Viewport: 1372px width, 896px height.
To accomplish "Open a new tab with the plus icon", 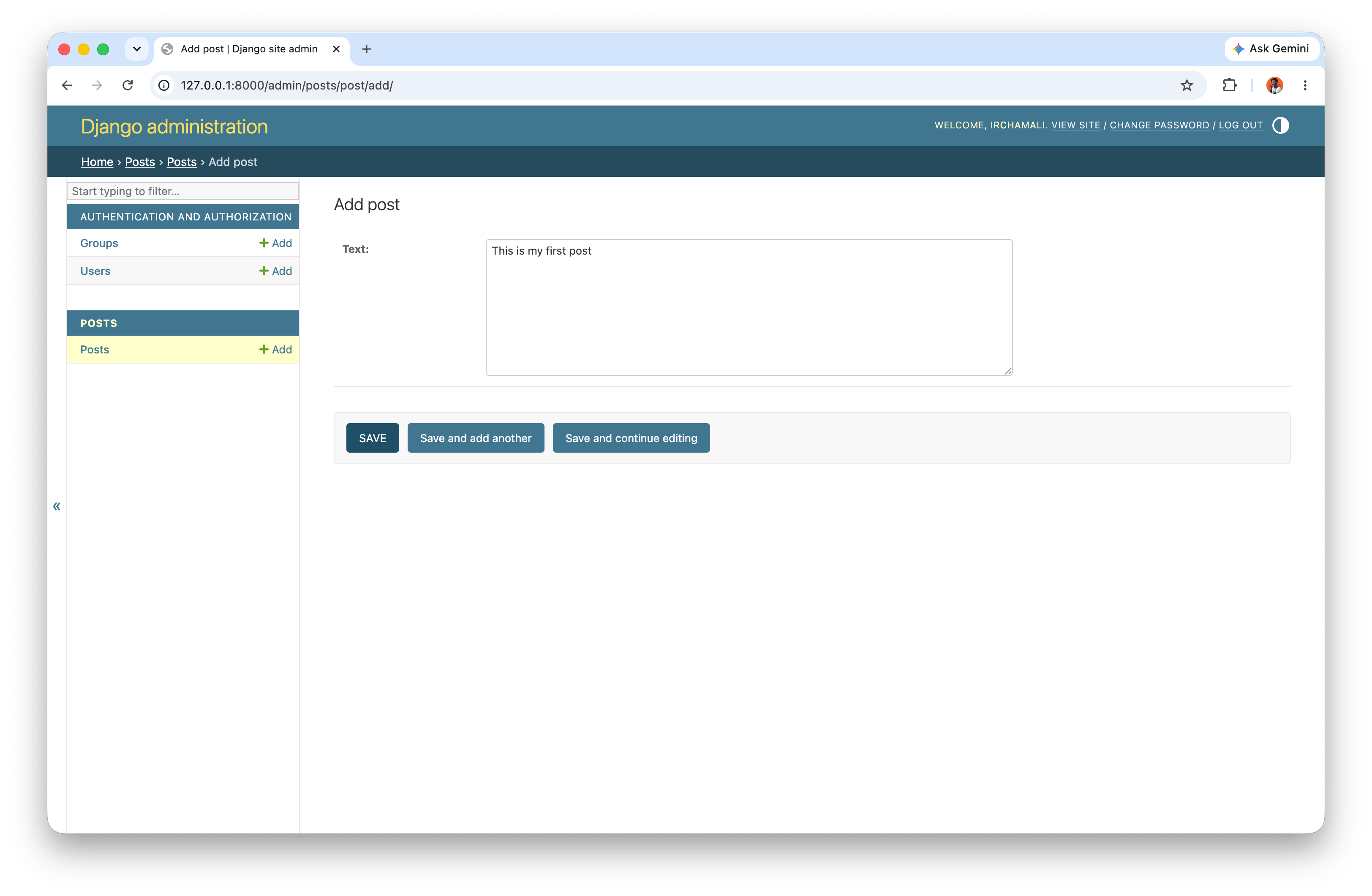I will (x=366, y=49).
